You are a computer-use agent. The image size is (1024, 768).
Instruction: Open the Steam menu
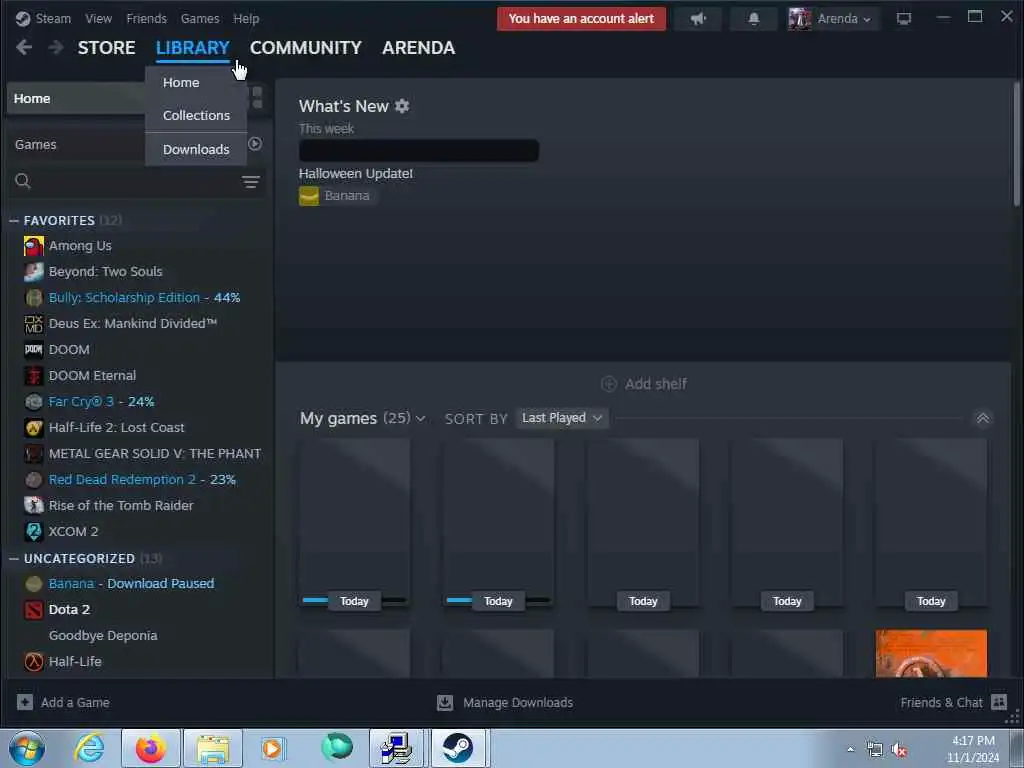click(53, 18)
